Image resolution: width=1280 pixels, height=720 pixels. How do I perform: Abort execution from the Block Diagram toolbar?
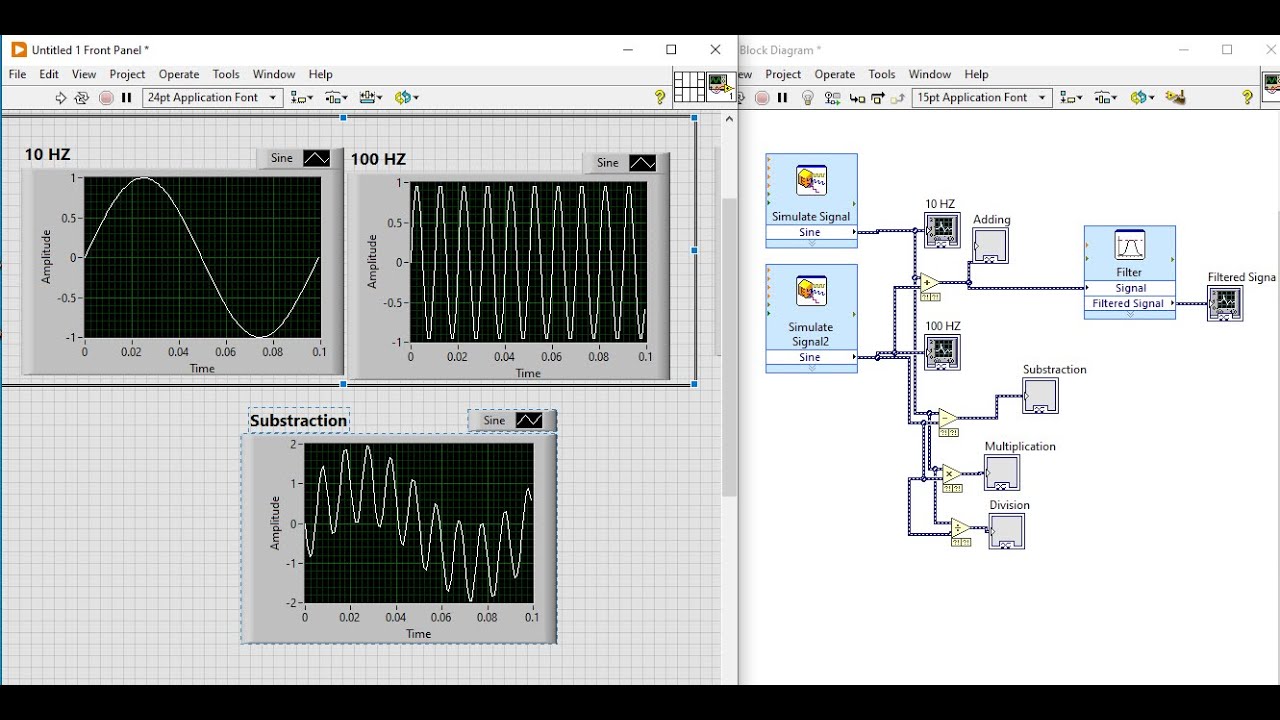[x=762, y=98]
